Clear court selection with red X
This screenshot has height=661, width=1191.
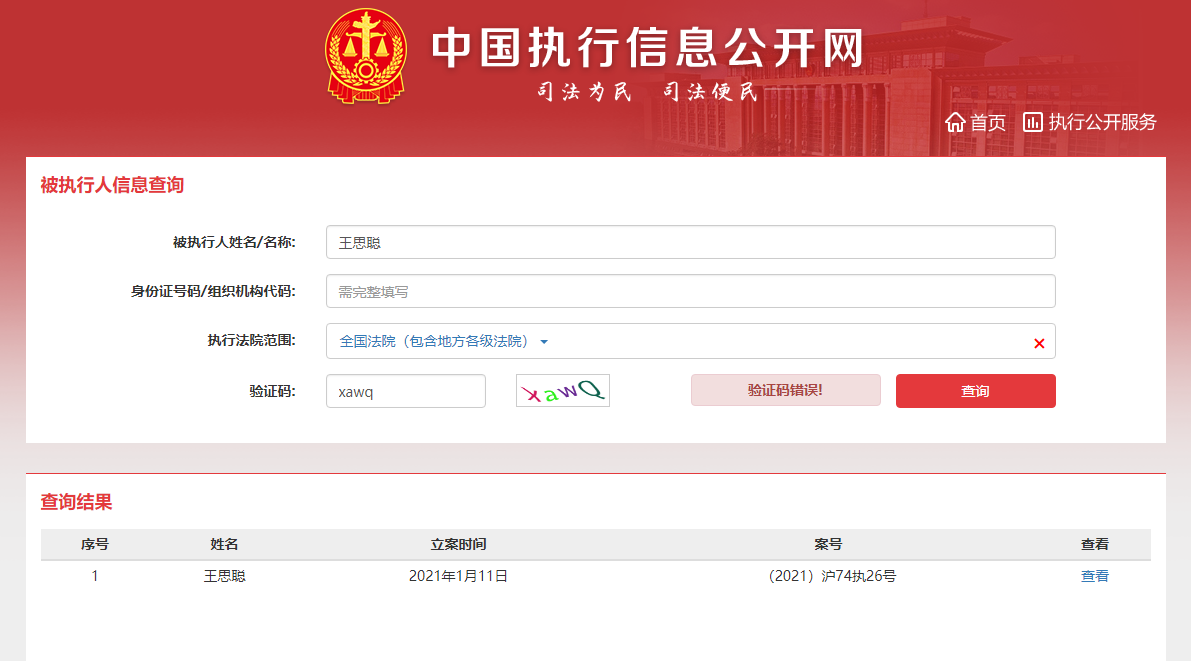pyautogui.click(x=1039, y=343)
